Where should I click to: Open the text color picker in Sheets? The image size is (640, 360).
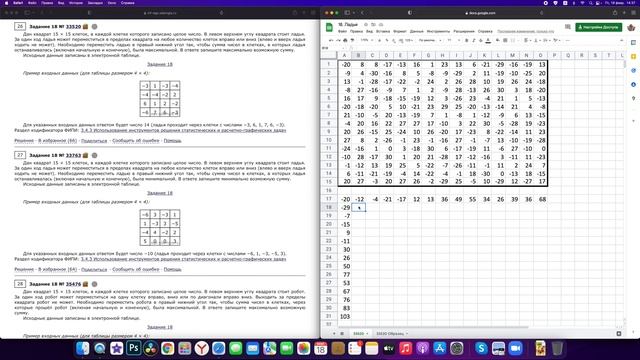click(488, 40)
